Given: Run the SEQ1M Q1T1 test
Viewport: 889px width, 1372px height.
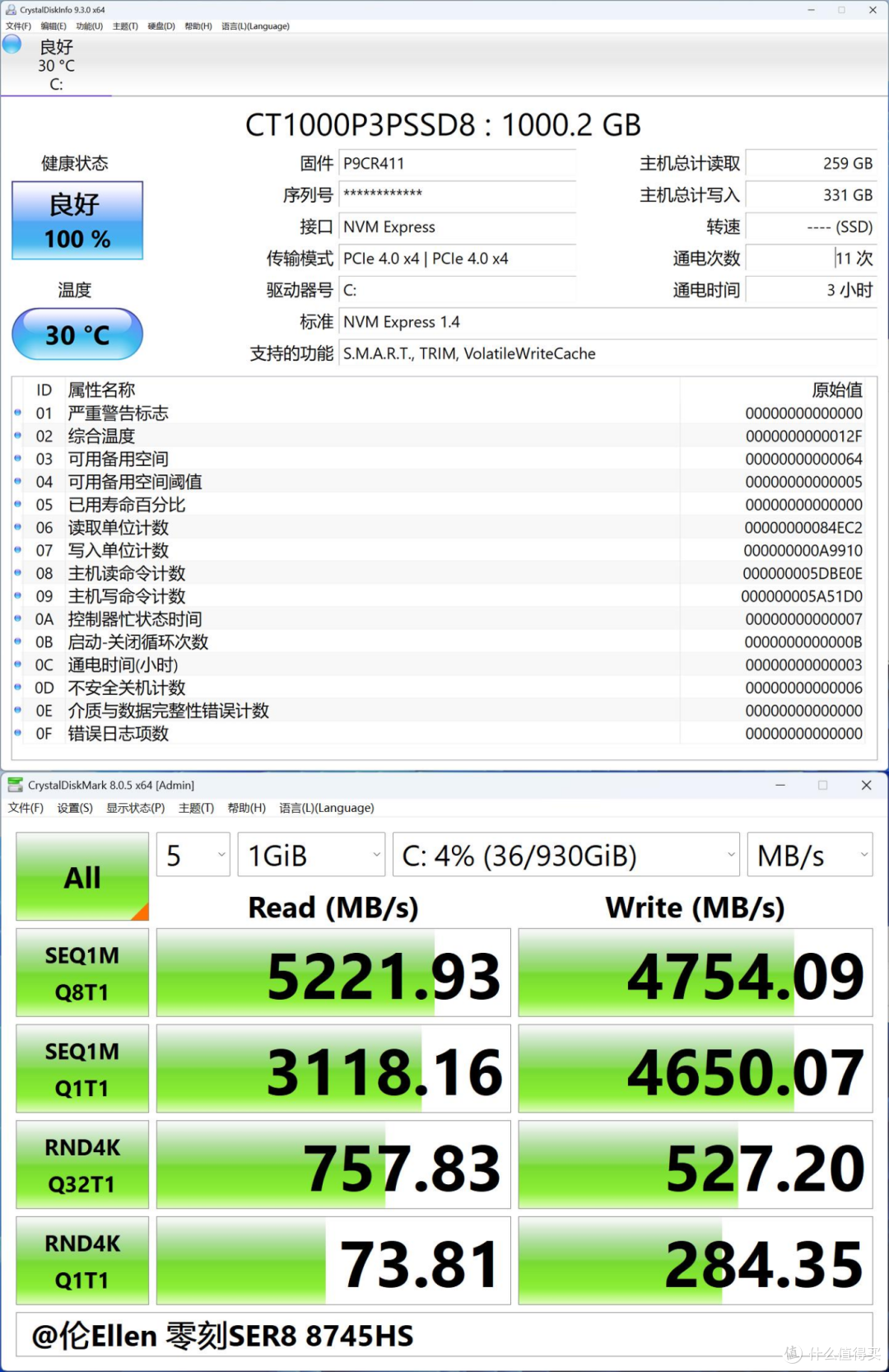Looking at the screenshot, I should point(82,1068).
